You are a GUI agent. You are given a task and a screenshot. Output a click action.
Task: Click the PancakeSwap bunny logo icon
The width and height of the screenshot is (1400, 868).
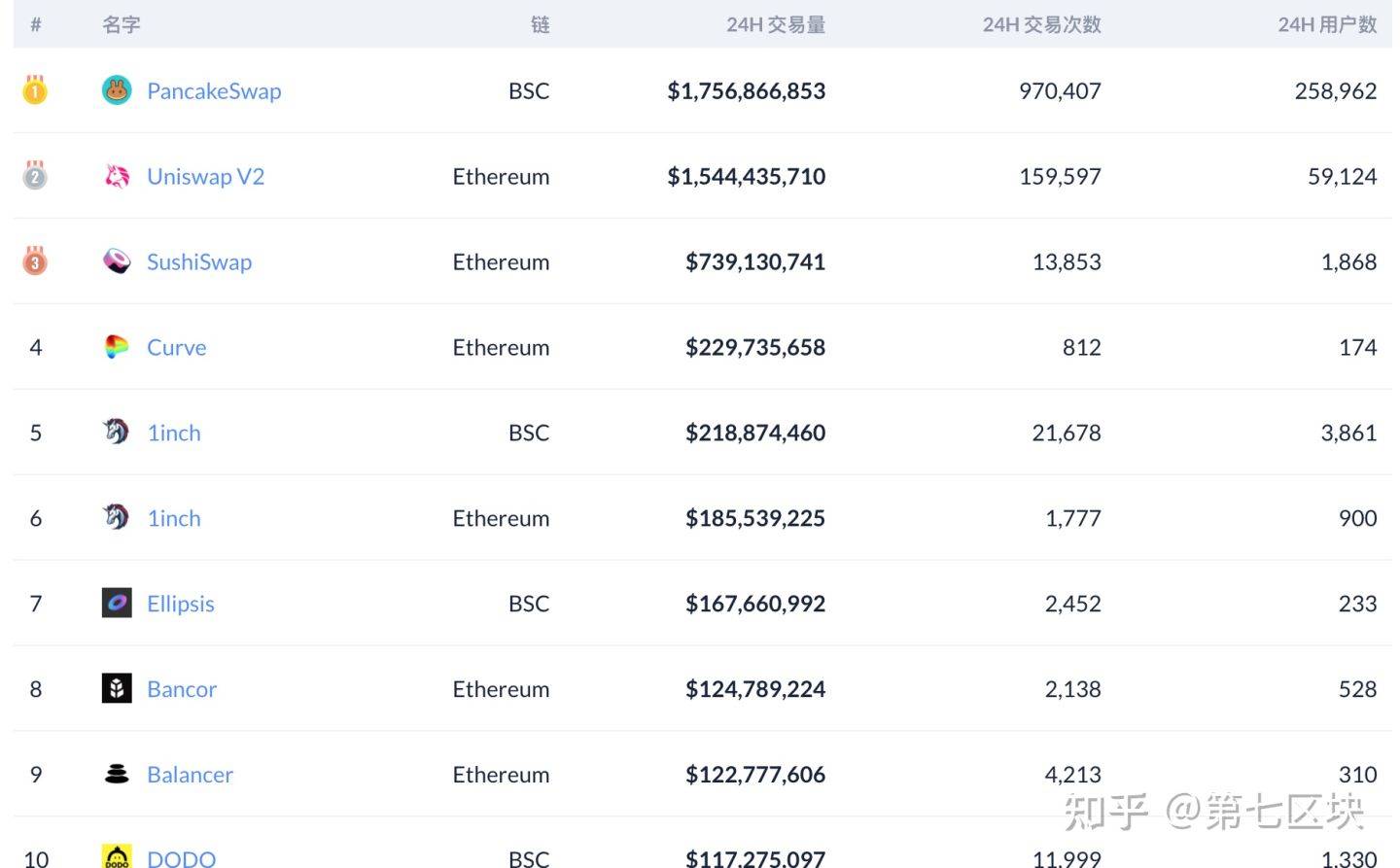tap(117, 90)
